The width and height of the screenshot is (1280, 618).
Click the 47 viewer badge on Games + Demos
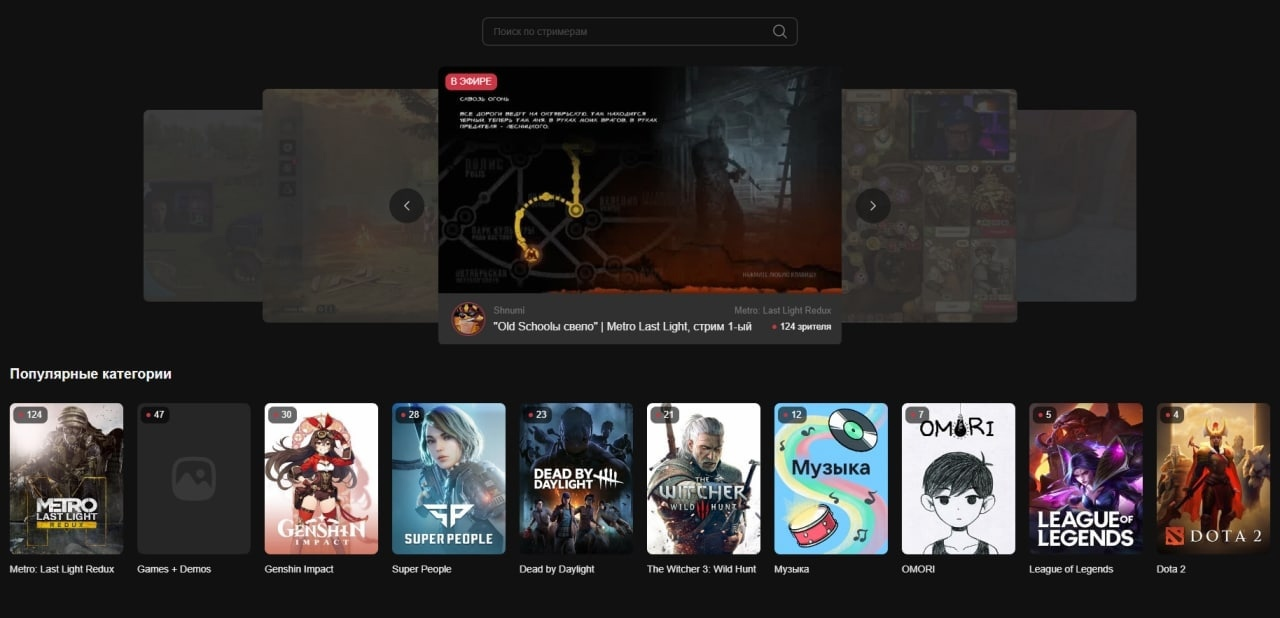coord(155,415)
